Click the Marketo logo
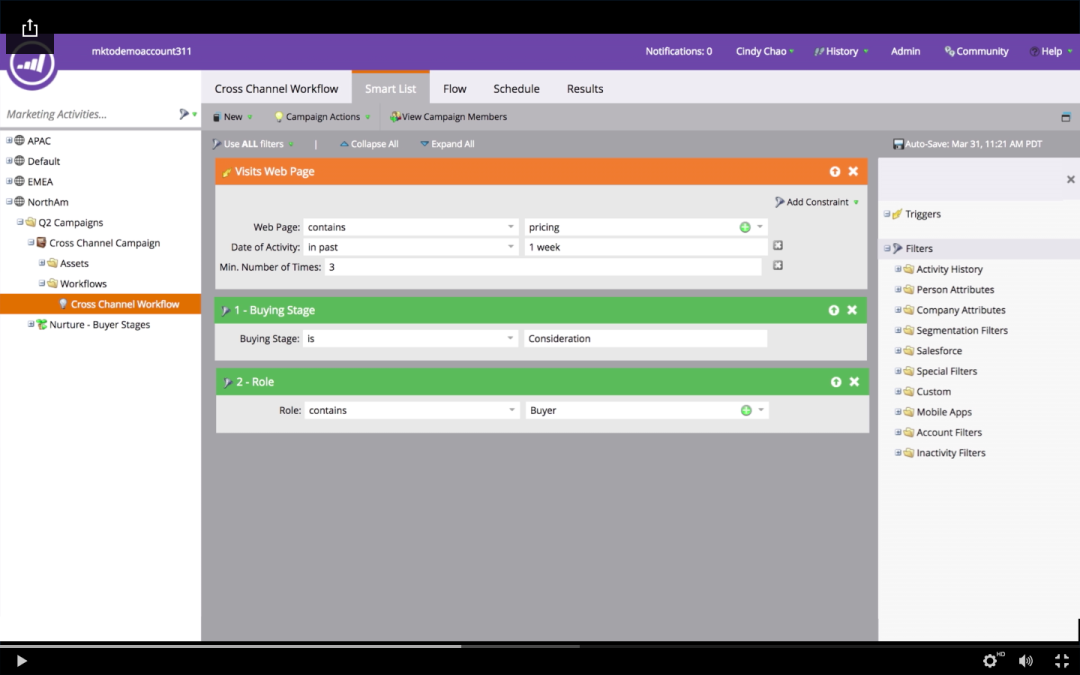This screenshot has width=1080, height=675. point(32,65)
